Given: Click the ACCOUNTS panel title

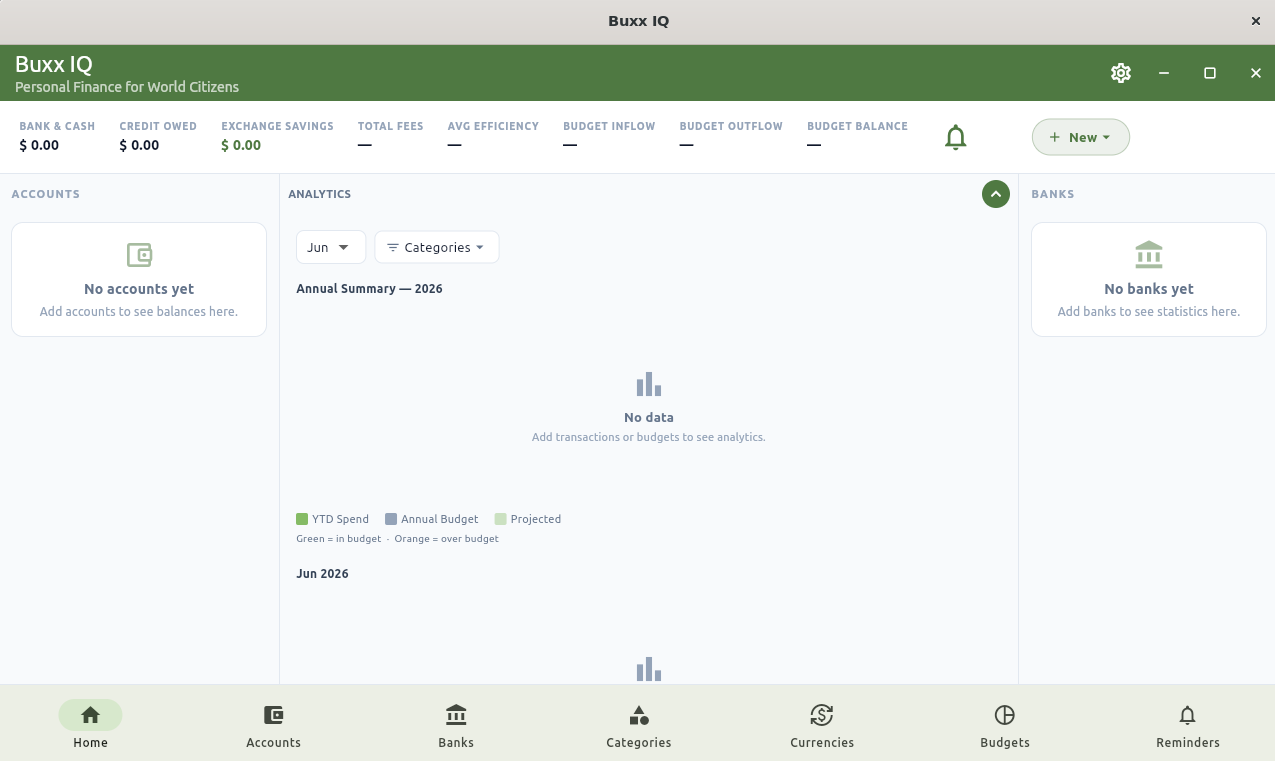Looking at the screenshot, I should pyautogui.click(x=45, y=194).
